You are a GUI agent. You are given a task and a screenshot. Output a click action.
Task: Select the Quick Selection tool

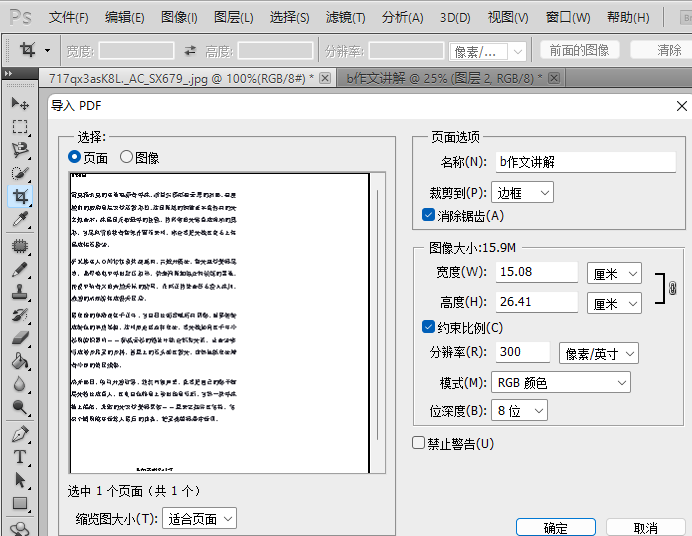[20, 173]
